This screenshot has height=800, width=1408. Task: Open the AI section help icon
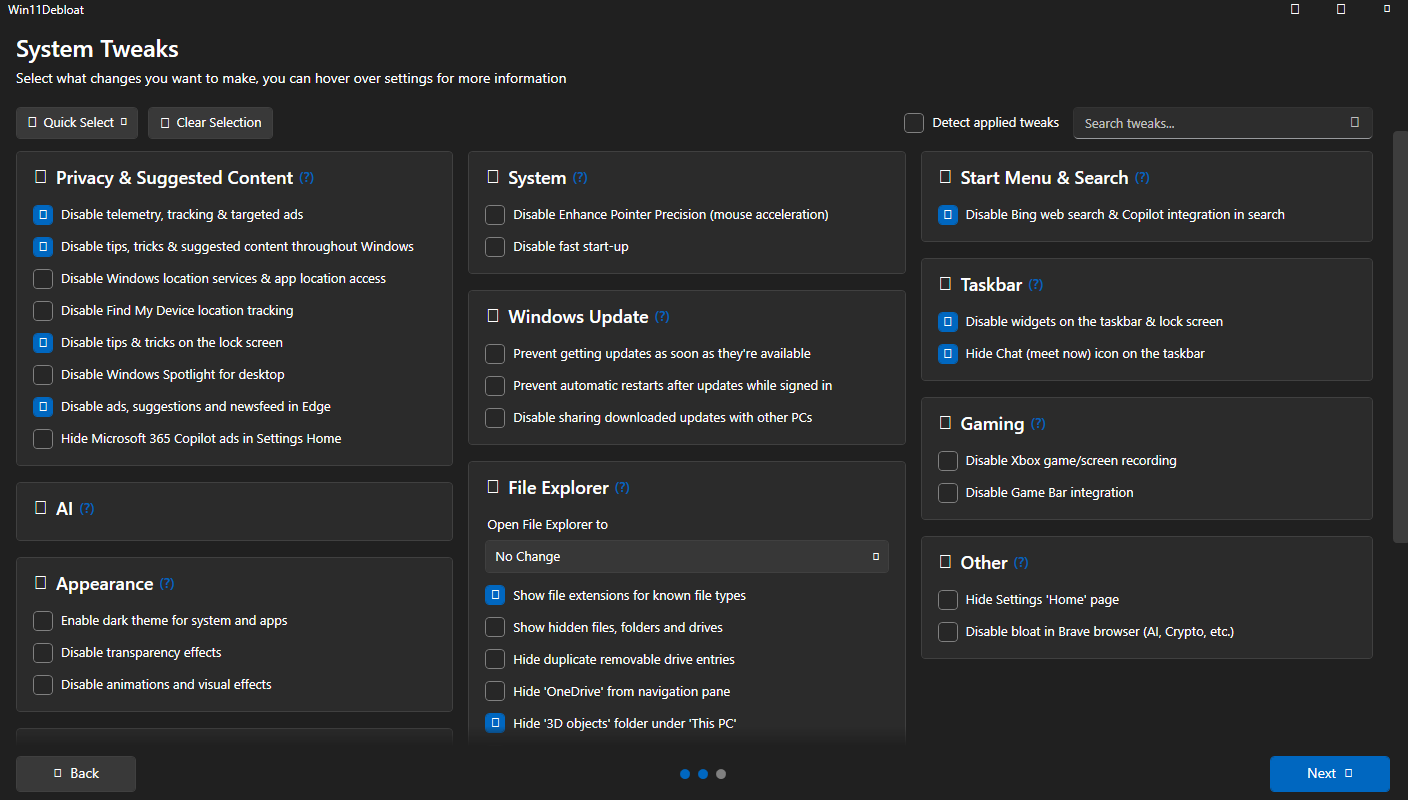pyautogui.click(x=87, y=509)
